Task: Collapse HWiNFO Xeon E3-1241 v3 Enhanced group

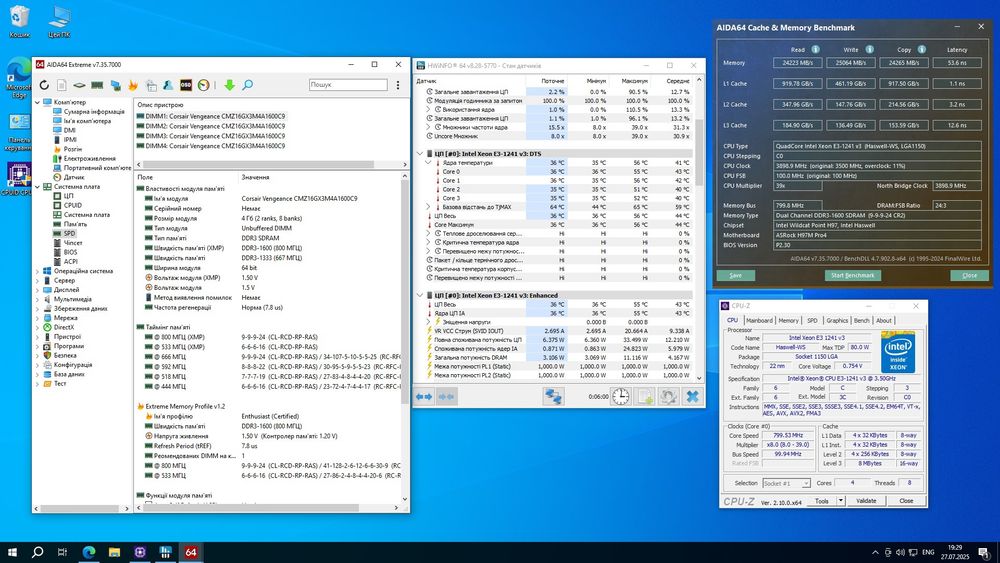Action: (x=420, y=295)
